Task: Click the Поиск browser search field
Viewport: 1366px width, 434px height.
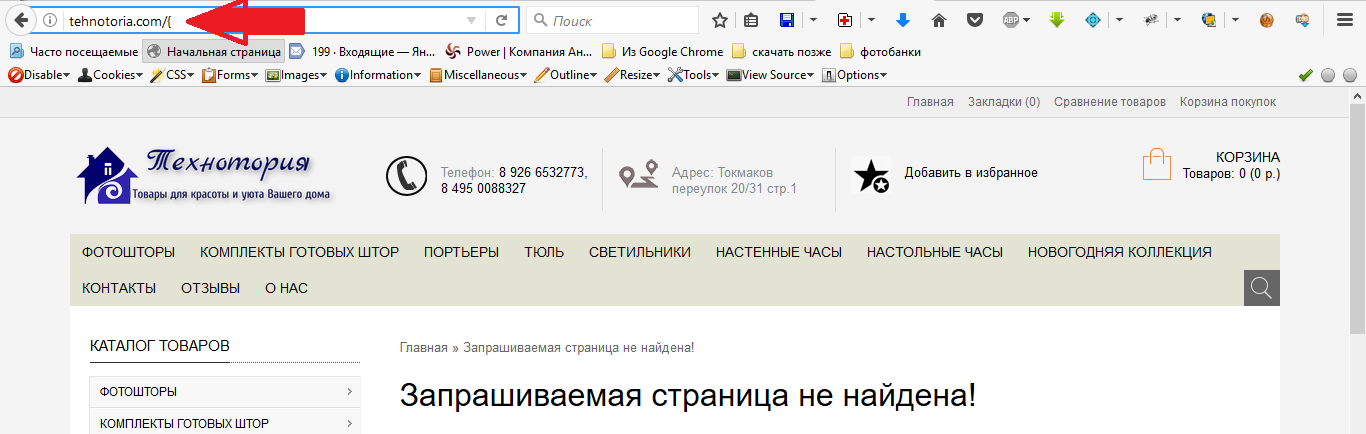Action: click(612, 20)
